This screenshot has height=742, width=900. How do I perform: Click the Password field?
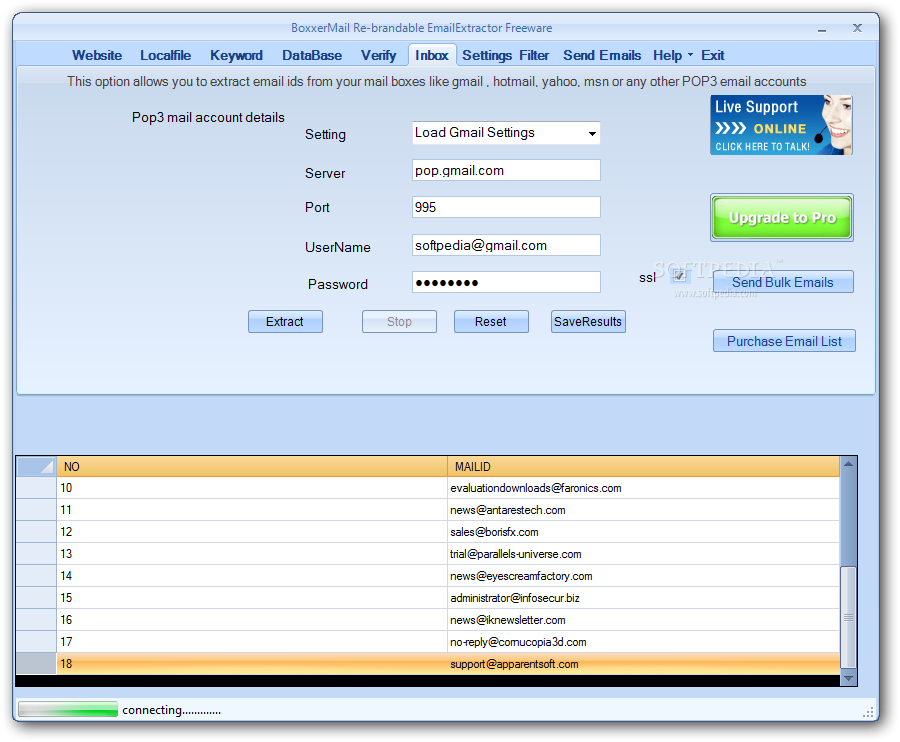(506, 282)
